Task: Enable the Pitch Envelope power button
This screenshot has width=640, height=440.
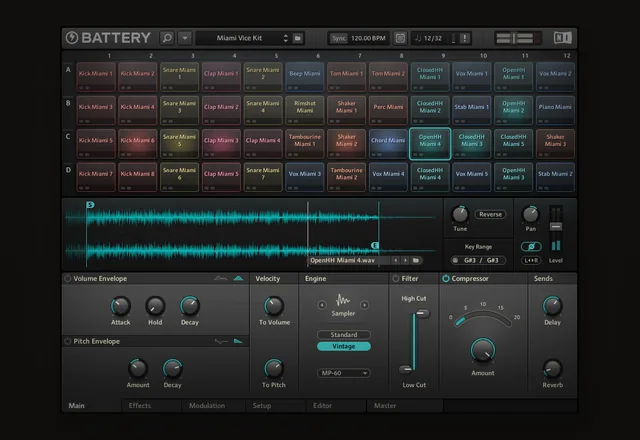Action: (x=68, y=341)
